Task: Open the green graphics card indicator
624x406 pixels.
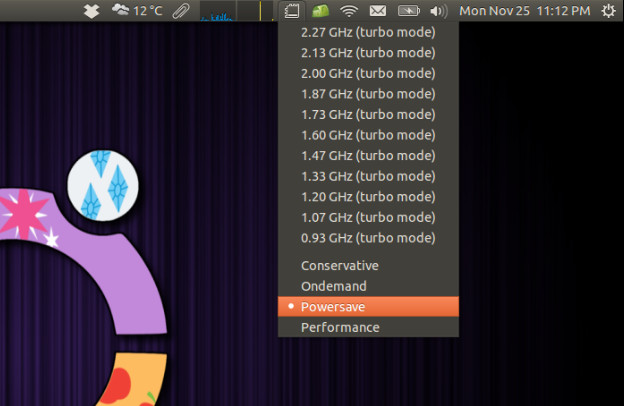Action: pos(320,11)
